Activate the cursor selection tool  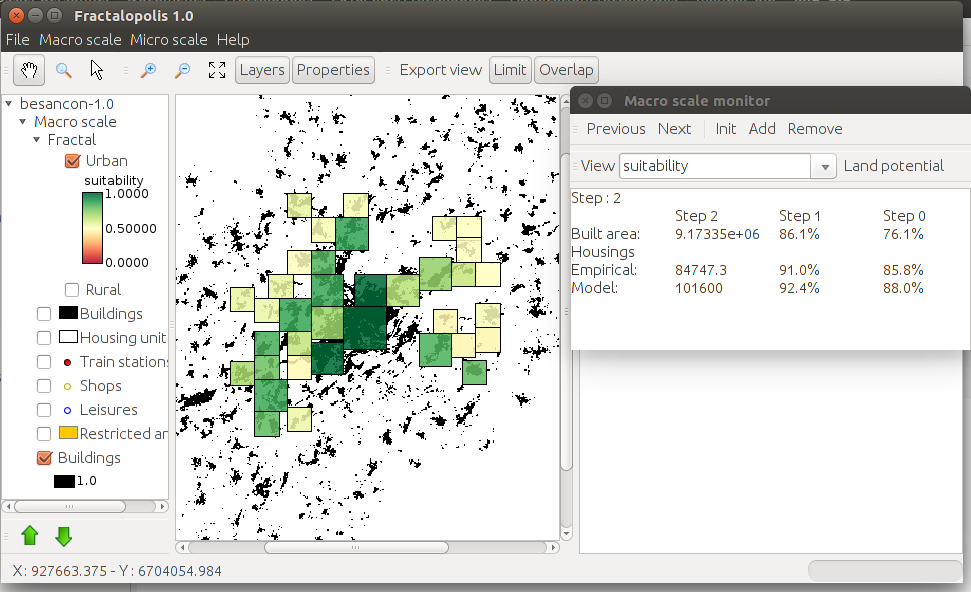click(96, 70)
